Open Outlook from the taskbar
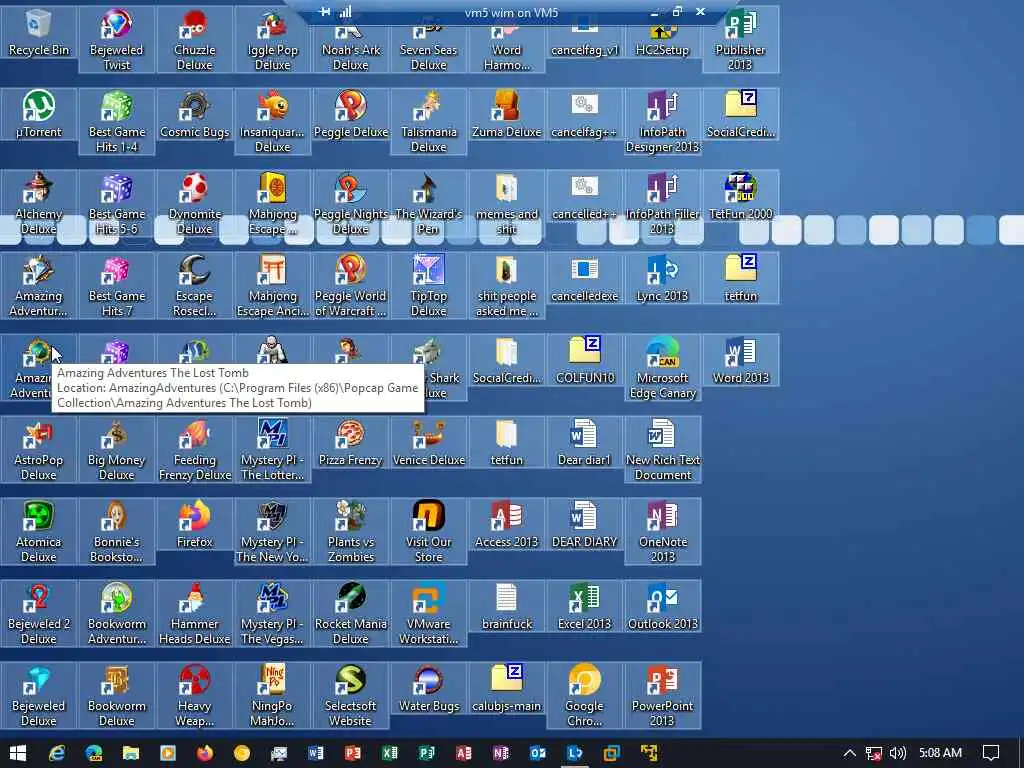Screen dimensions: 1024x768 point(537,753)
